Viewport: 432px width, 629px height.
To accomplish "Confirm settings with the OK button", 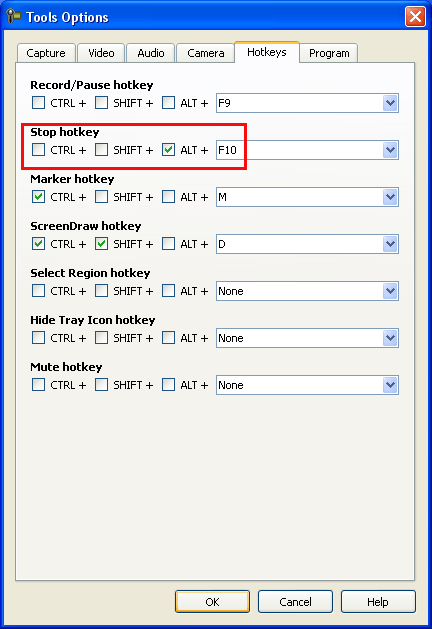I will (x=212, y=601).
